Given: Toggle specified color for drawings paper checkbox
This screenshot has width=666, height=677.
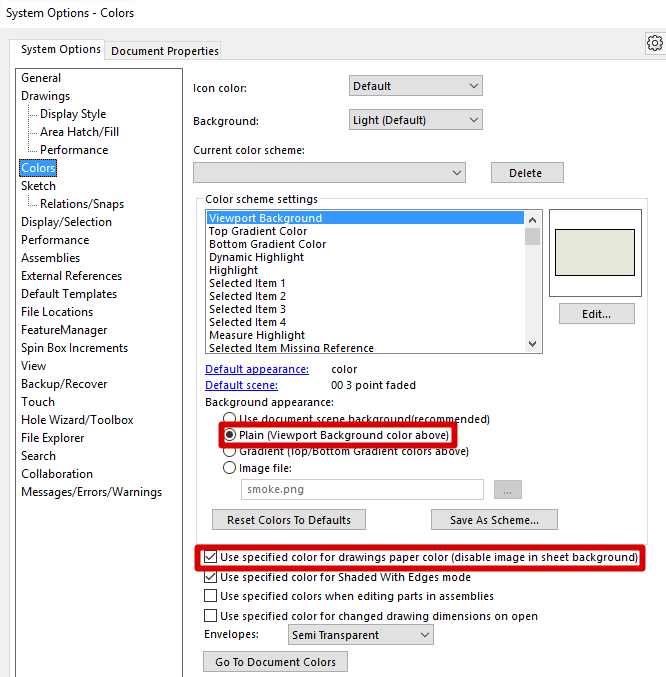Looking at the screenshot, I should pos(211,557).
